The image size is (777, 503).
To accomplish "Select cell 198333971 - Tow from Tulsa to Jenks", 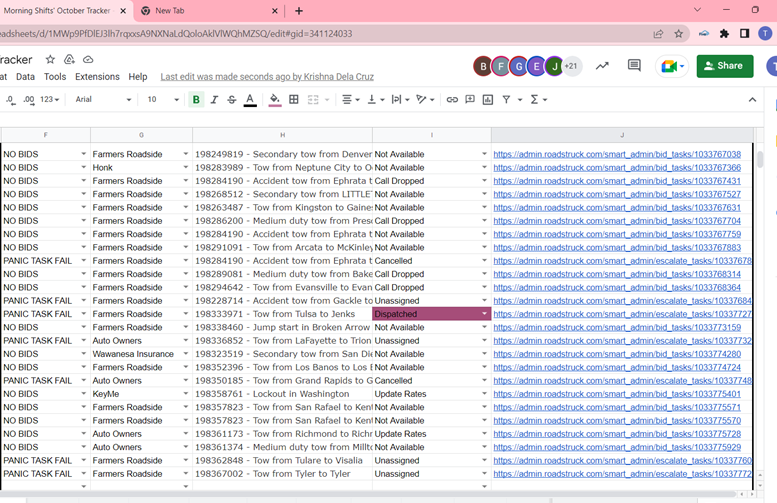I will click(282, 314).
